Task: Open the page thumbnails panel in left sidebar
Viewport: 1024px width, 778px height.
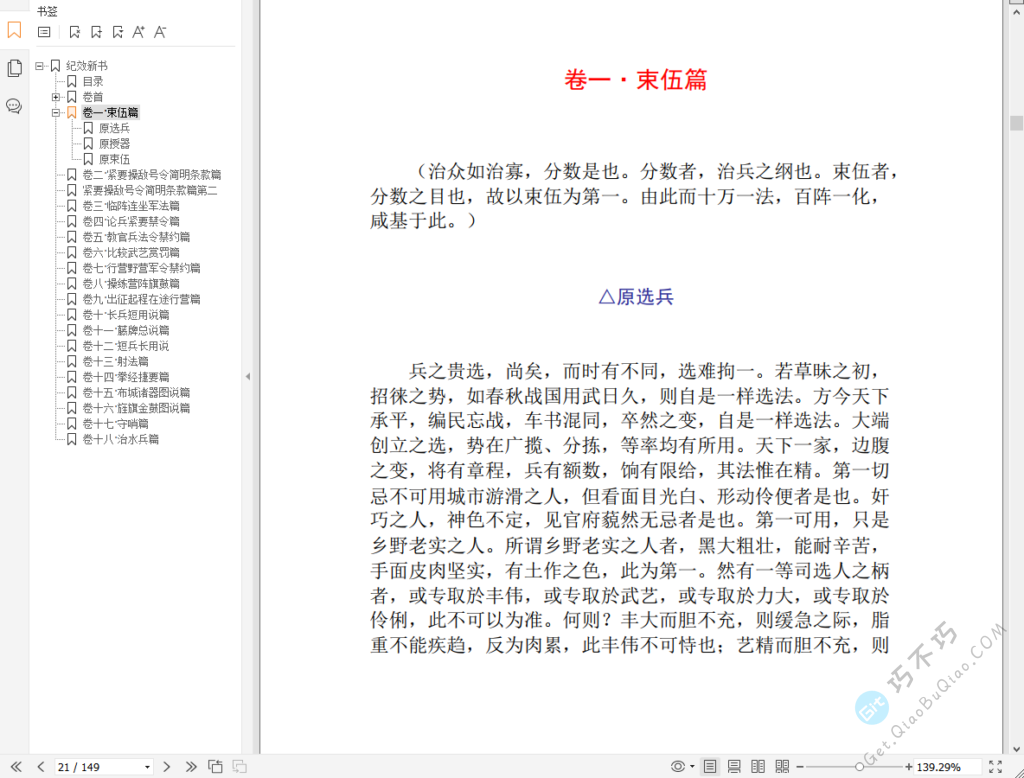Action: [13, 67]
